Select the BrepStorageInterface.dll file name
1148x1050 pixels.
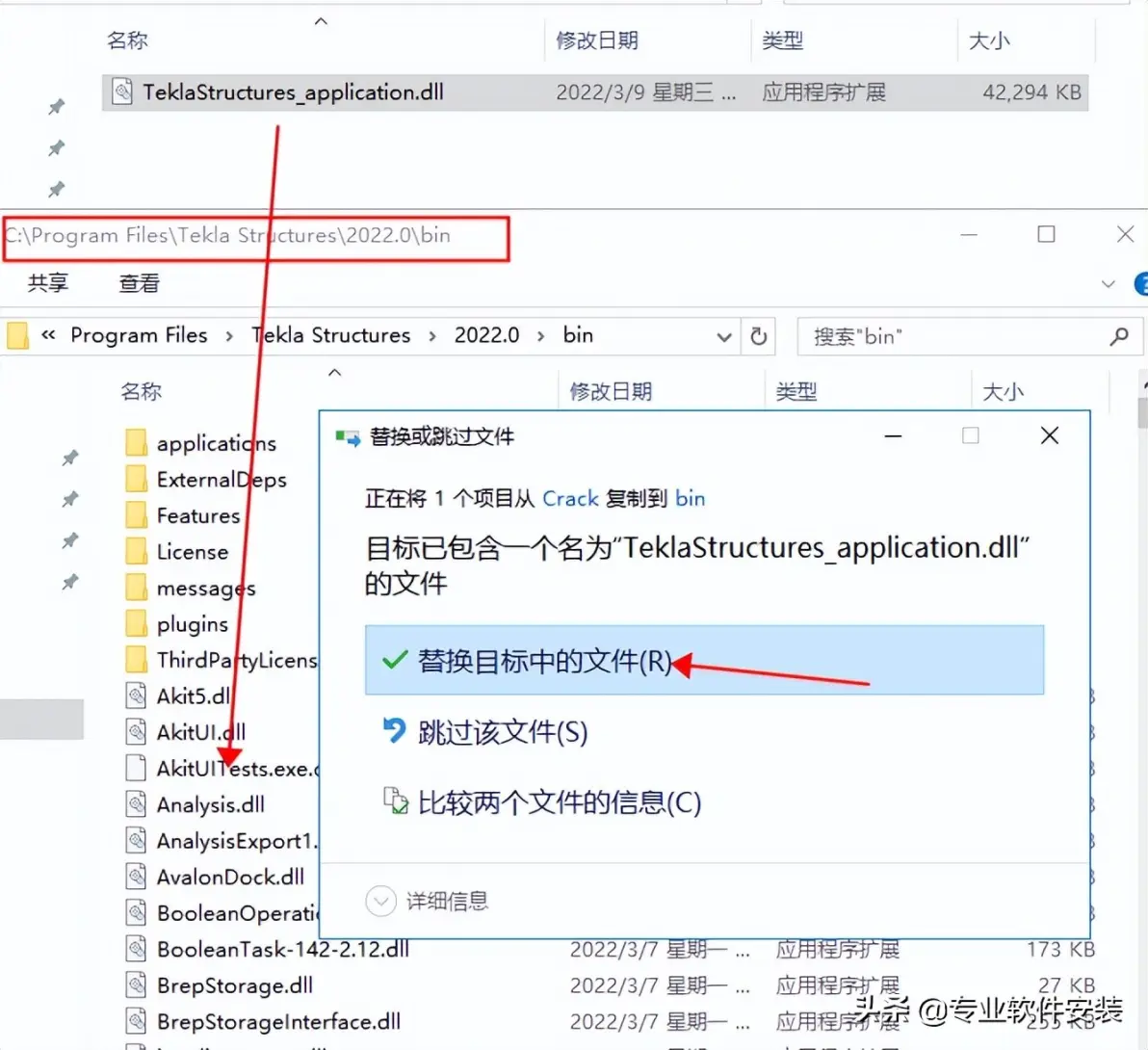point(279,1021)
